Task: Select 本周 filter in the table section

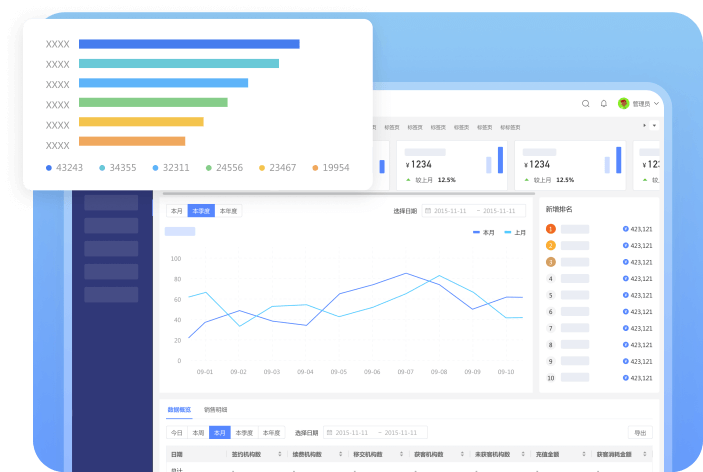Action: (x=198, y=433)
